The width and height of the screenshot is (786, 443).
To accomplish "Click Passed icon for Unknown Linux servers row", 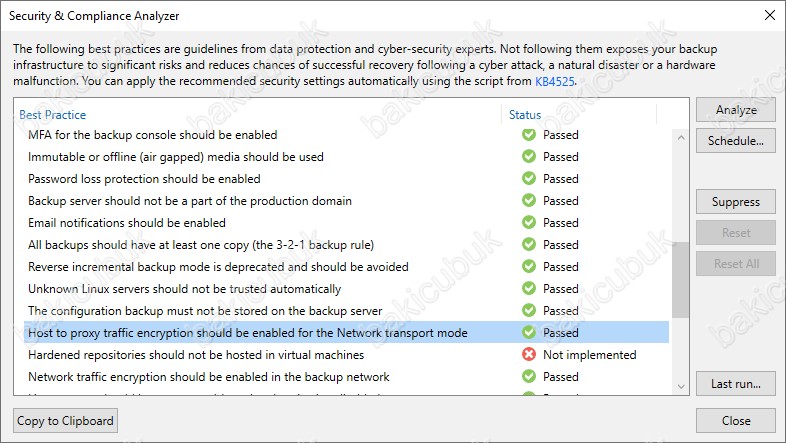I will 529,289.
